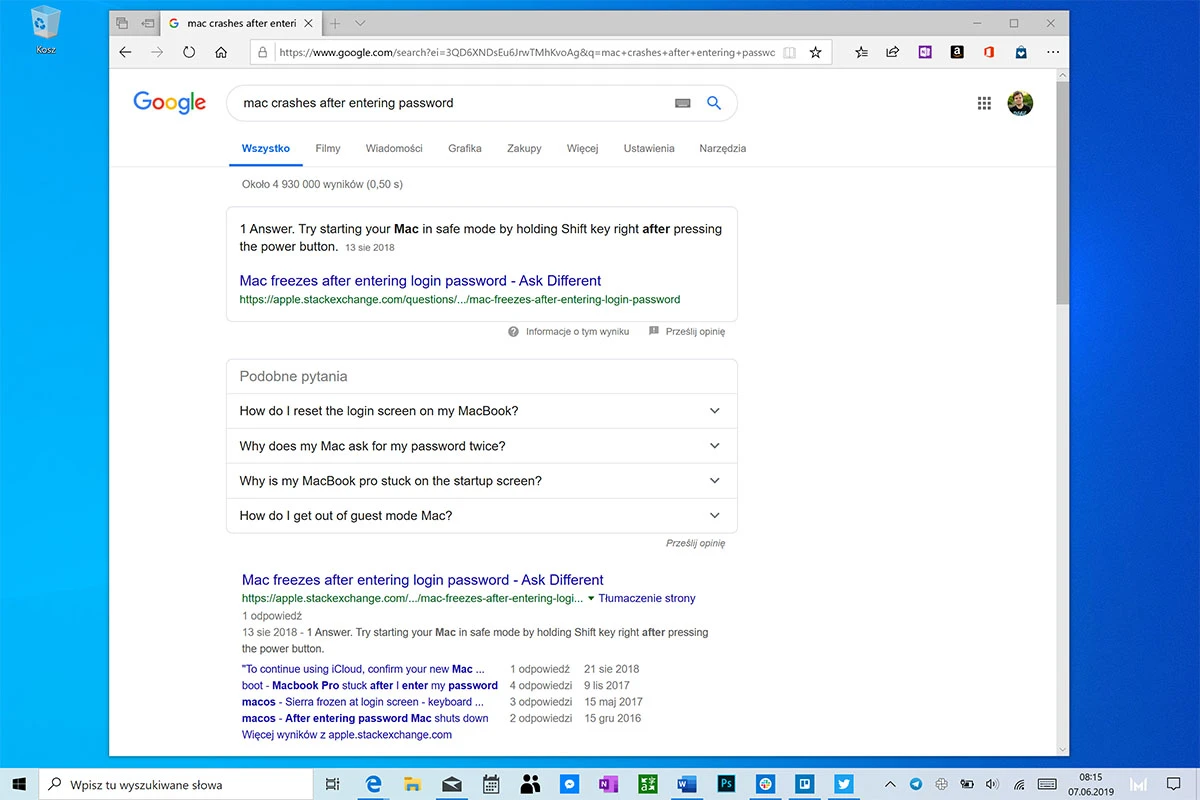Open the on-screen keyboard in search box
Screen dimensions: 1200x800
point(683,103)
